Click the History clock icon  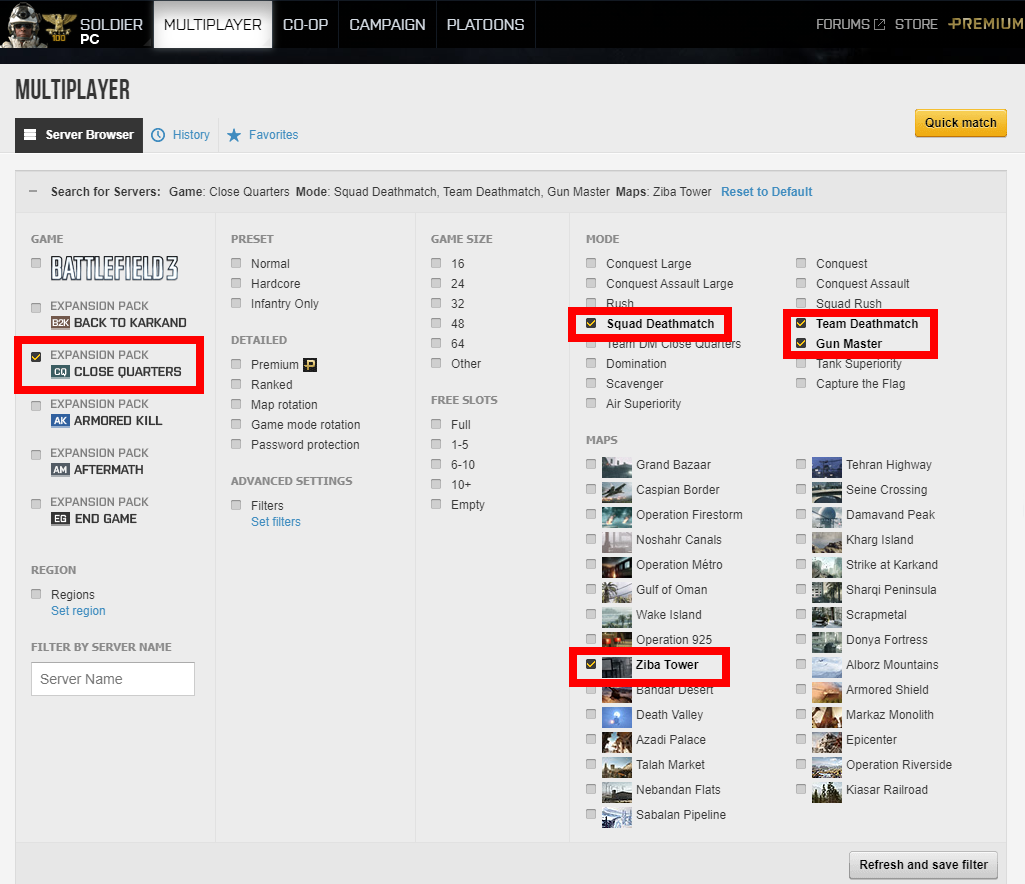158,135
